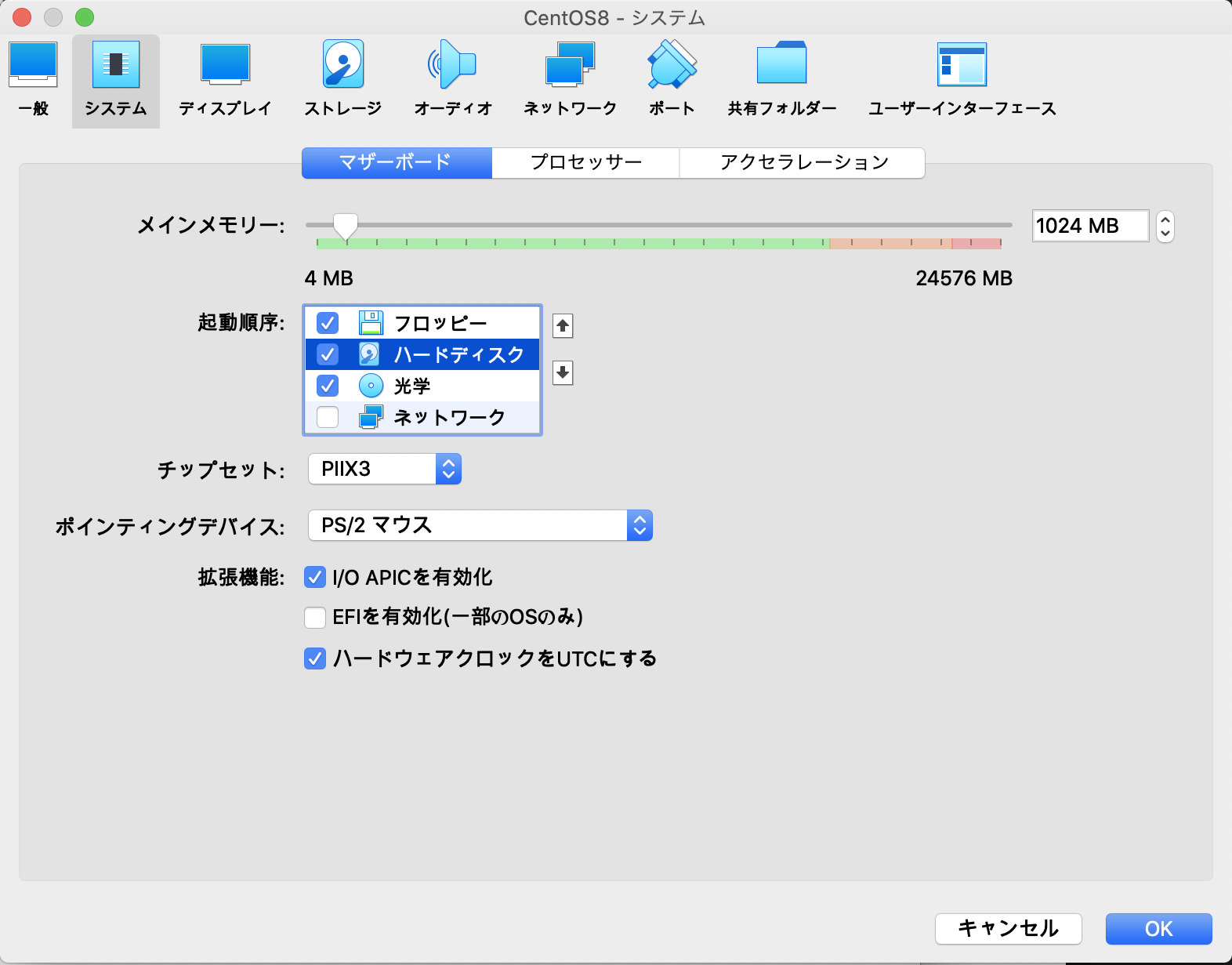The width and height of the screenshot is (1232, 965).
Task: Select the ネットワーク row in boot list
Action: (x=422, y=417)
